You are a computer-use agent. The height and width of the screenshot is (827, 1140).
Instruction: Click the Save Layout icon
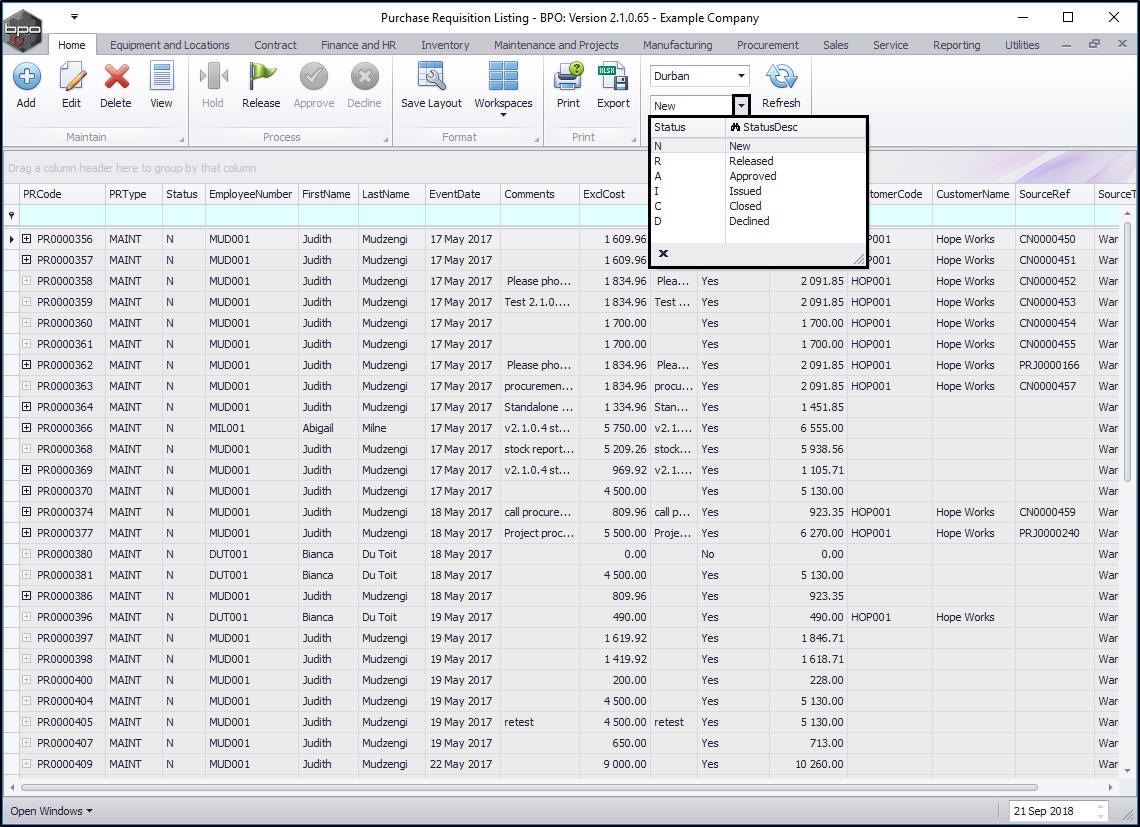[x=431, y=85]
